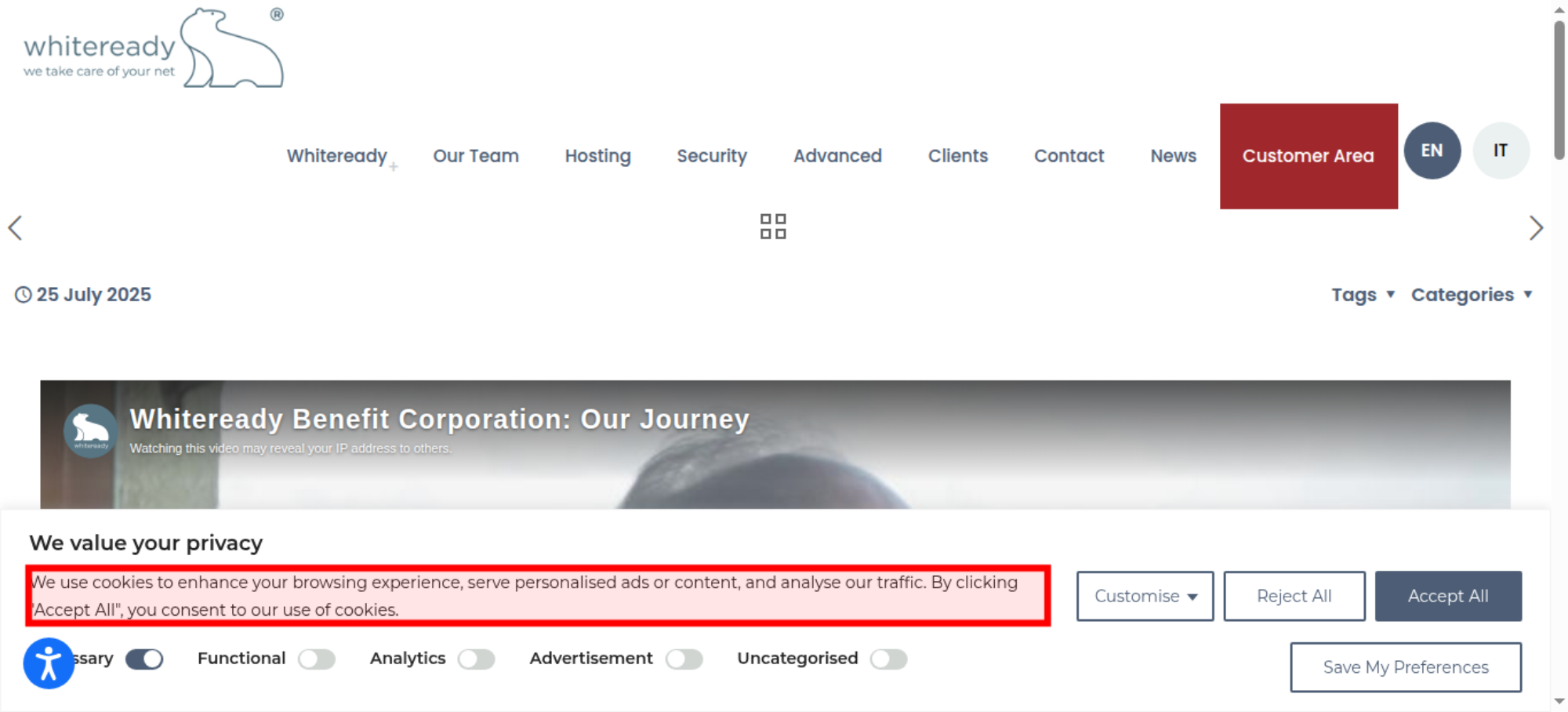The image size is (1568, 712).
Task: Open the Customer Area button
Action: pyautogui.click(x=1308, y=156)
